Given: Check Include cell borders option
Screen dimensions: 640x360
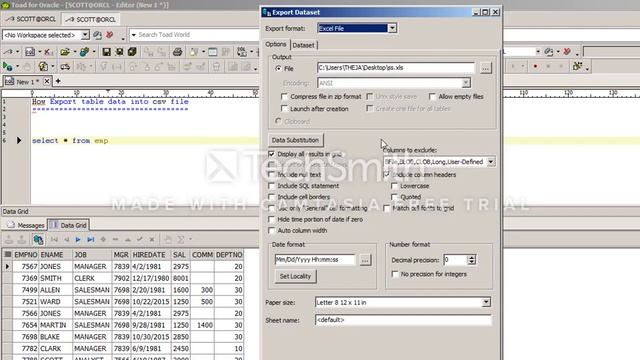Looking at the screenshot, I should [x=271, y=197].
